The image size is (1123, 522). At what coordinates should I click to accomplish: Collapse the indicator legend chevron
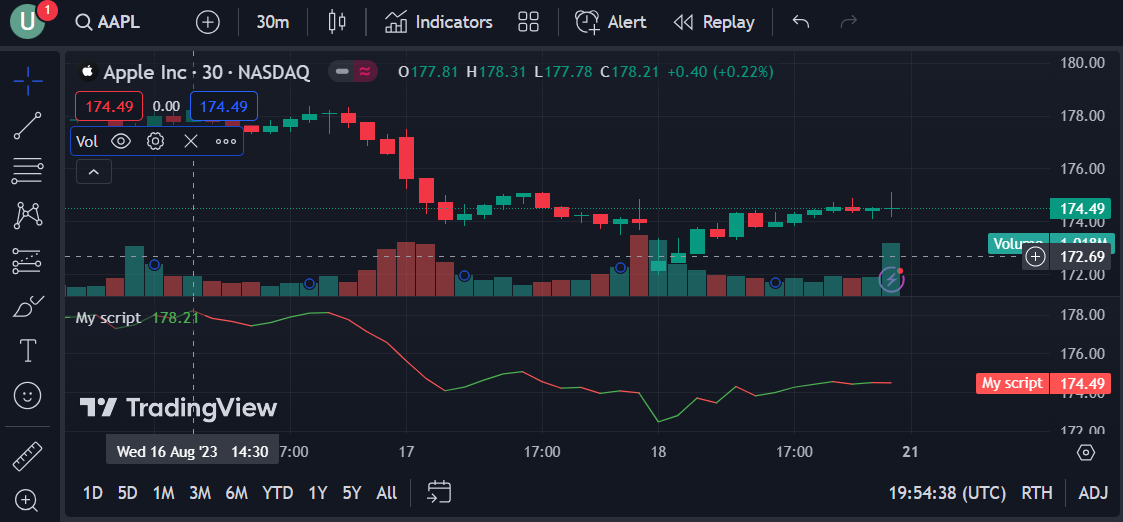pyautogui.click(x=94, y=172)
